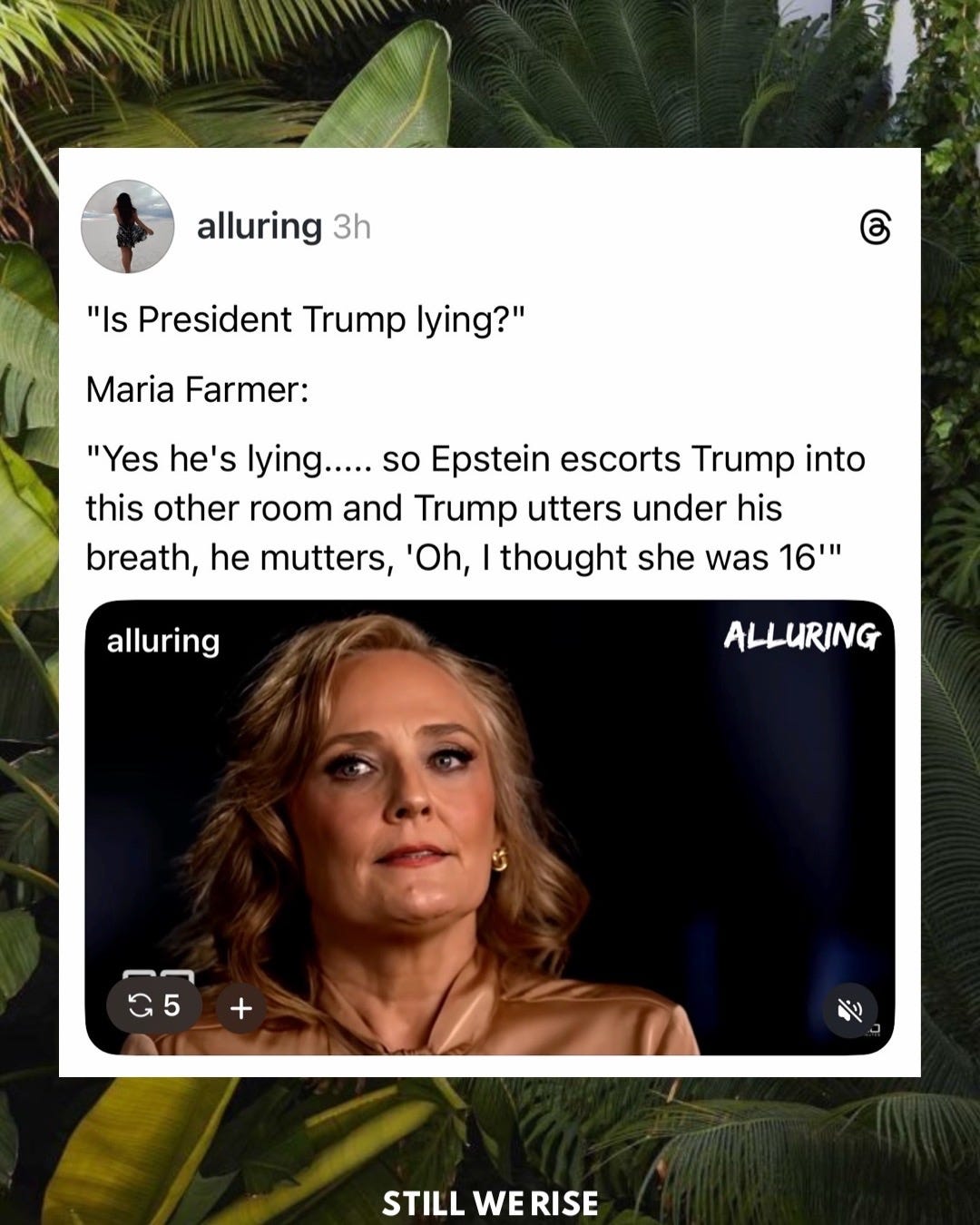Play the Maria Farmer interview video
The height and width of the screenshot is (1225, 980).
point(490,827)
